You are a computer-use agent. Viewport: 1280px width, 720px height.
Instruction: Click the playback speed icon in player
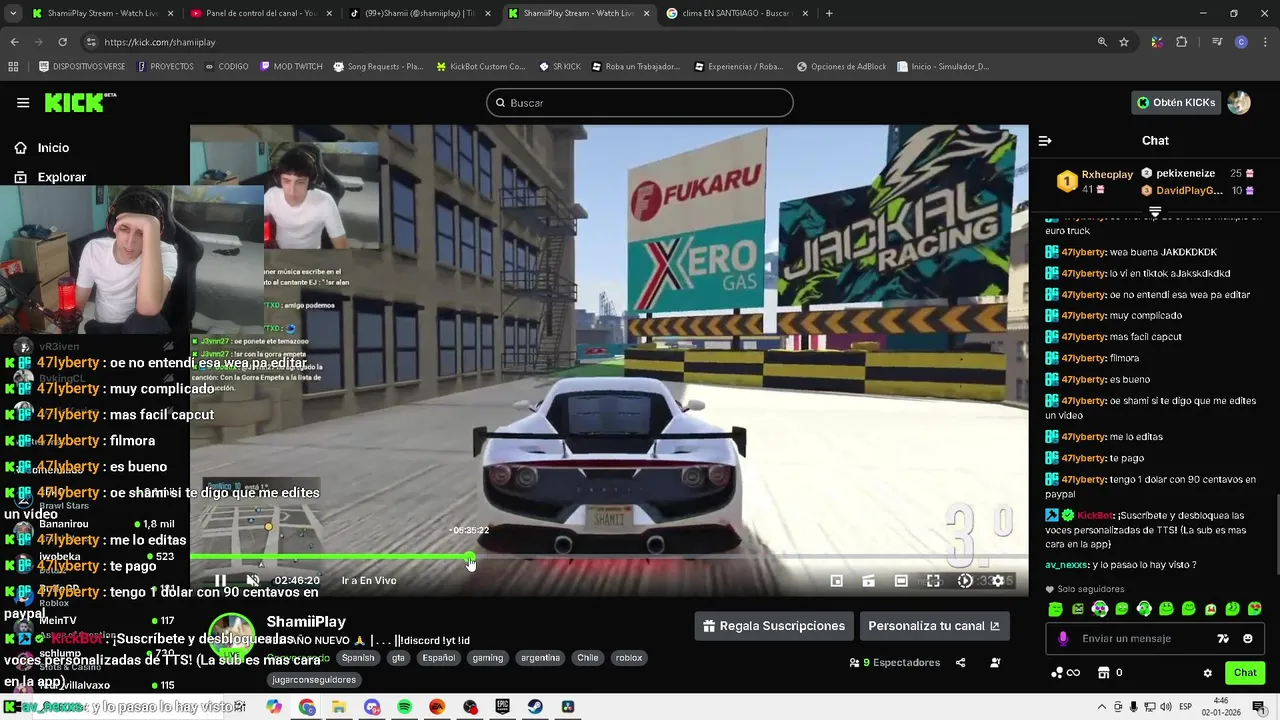coord(965,580)
